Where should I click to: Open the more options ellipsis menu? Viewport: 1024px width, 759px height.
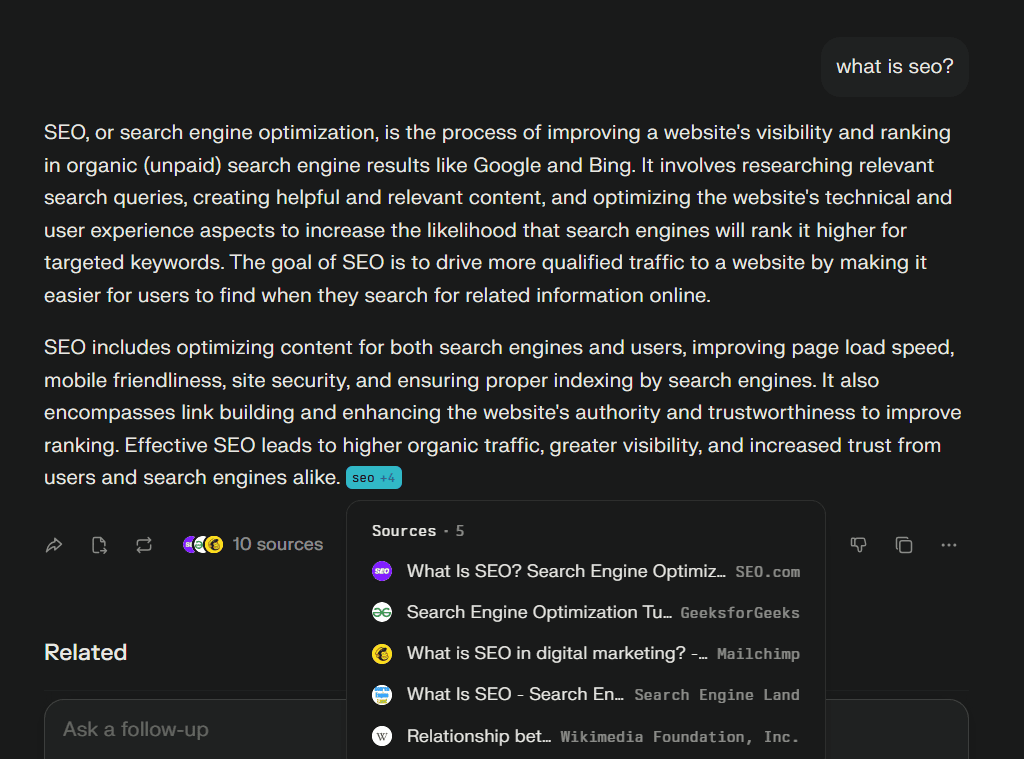point(948,545)
